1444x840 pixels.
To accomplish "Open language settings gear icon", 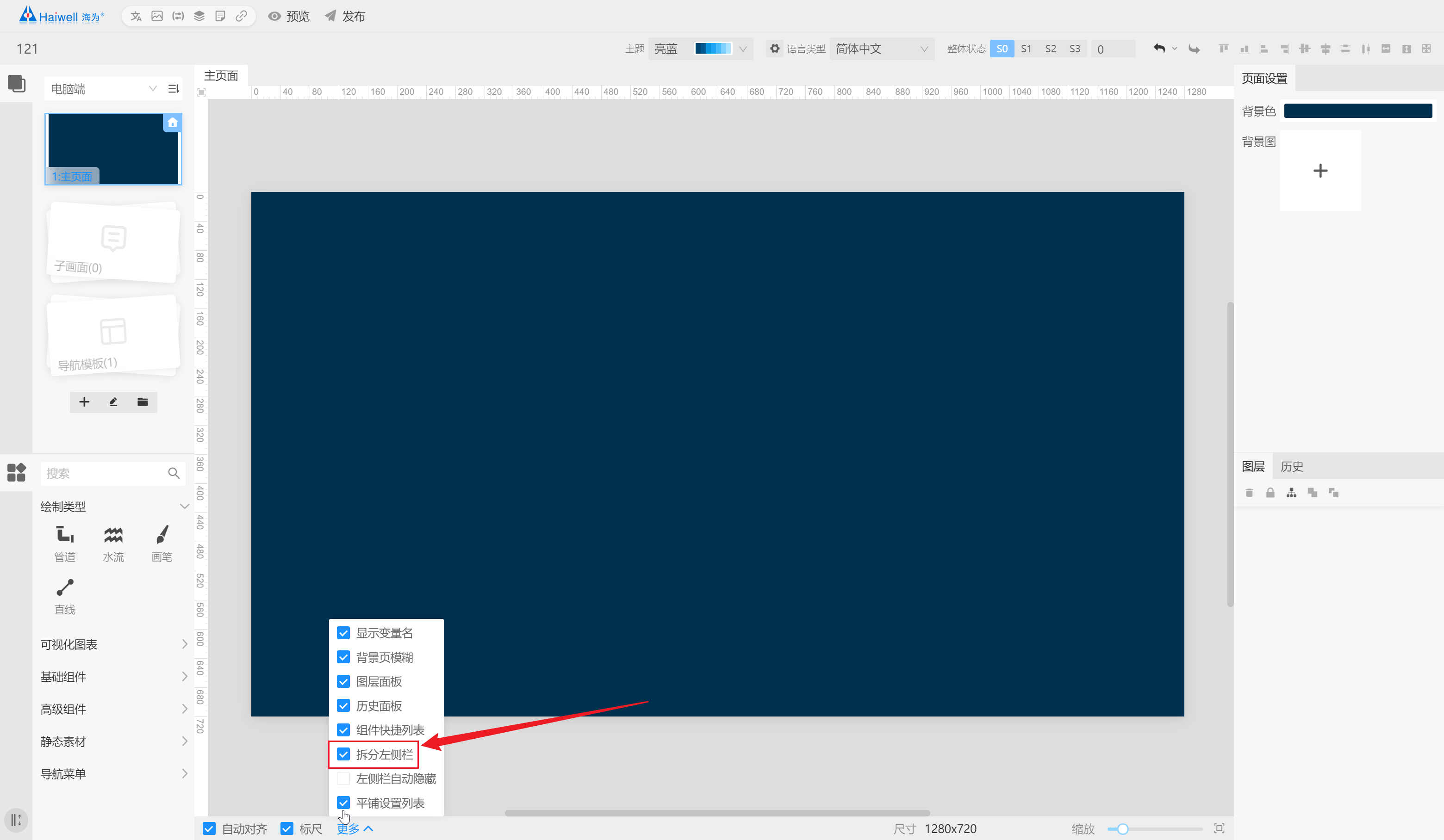I will (x=775, y=49).
